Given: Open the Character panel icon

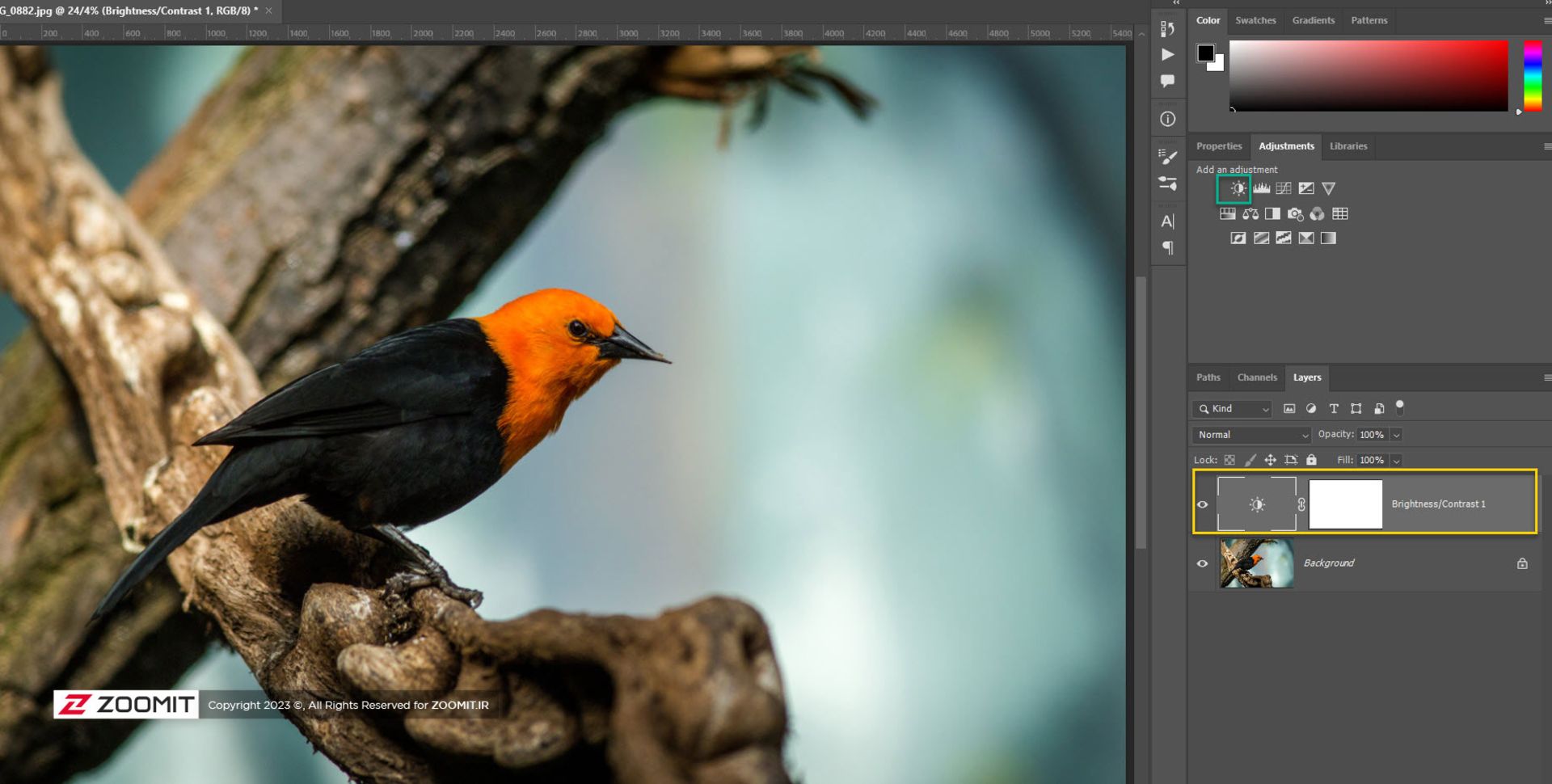Looking at the screenshot, I should [1167, 221].
